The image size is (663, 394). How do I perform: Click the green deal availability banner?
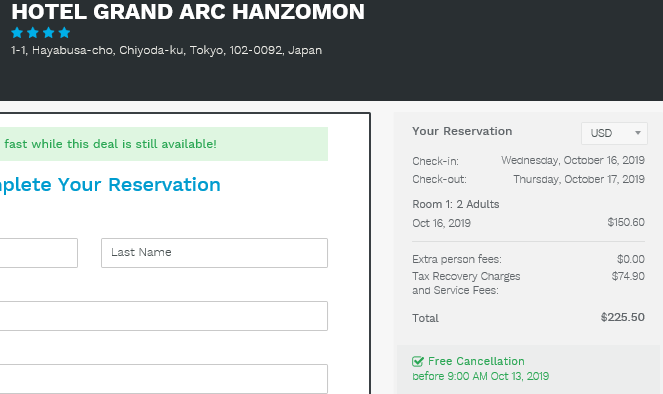click(x=164, y=144)
